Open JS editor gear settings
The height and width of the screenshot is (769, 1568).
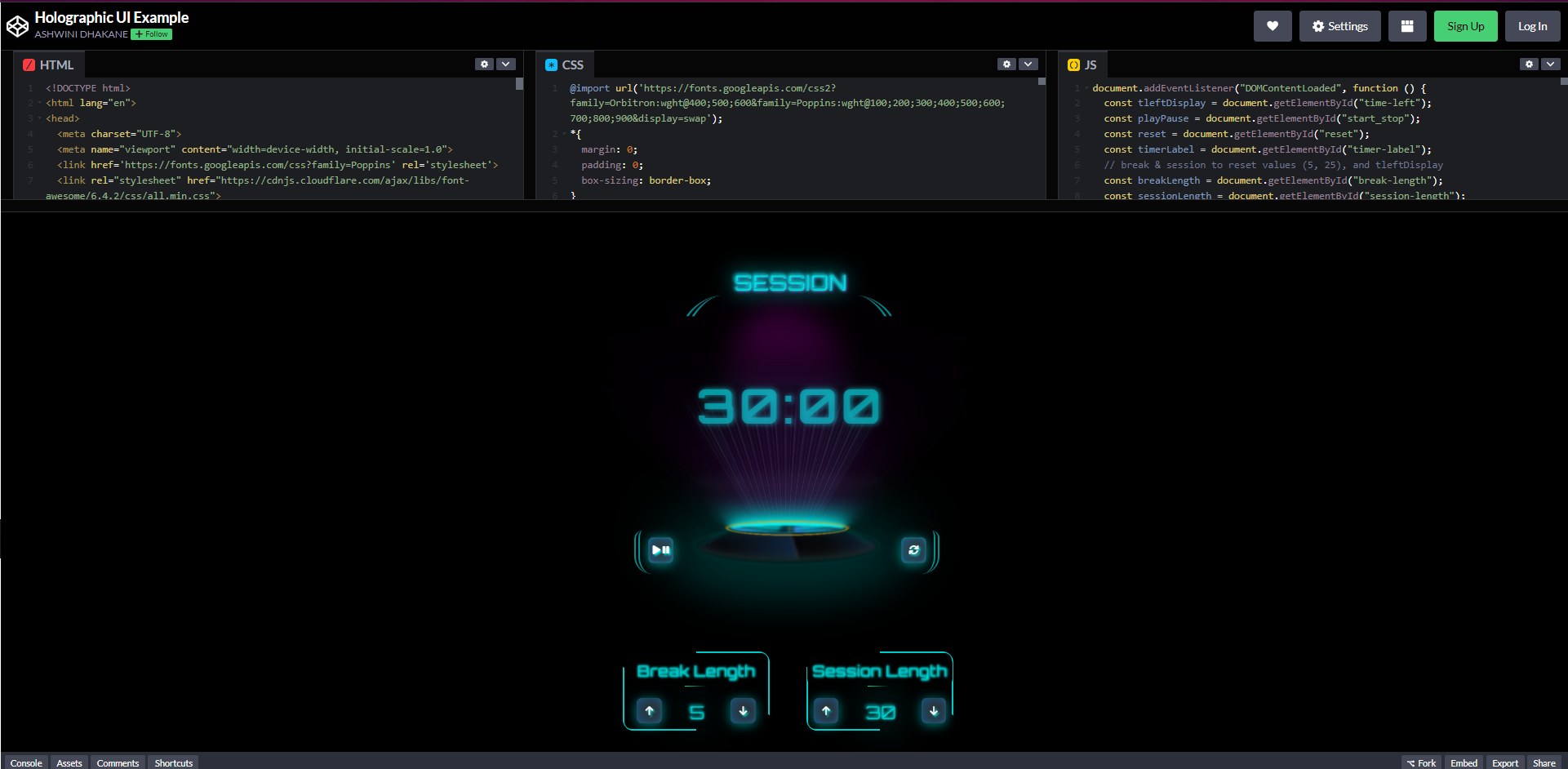[1529, 64]
